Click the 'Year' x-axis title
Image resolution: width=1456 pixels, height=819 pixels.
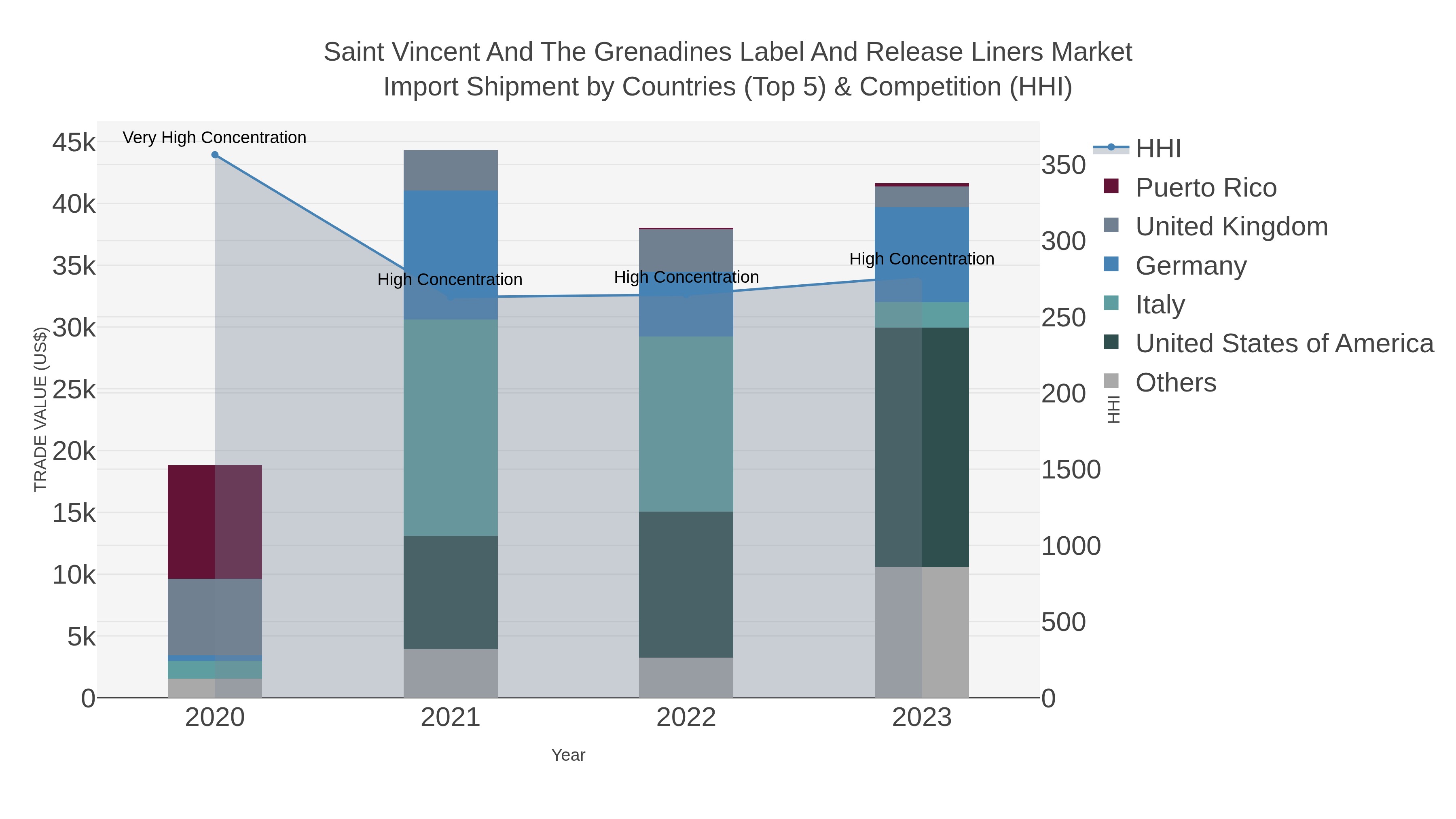click(x=568, y=755)
